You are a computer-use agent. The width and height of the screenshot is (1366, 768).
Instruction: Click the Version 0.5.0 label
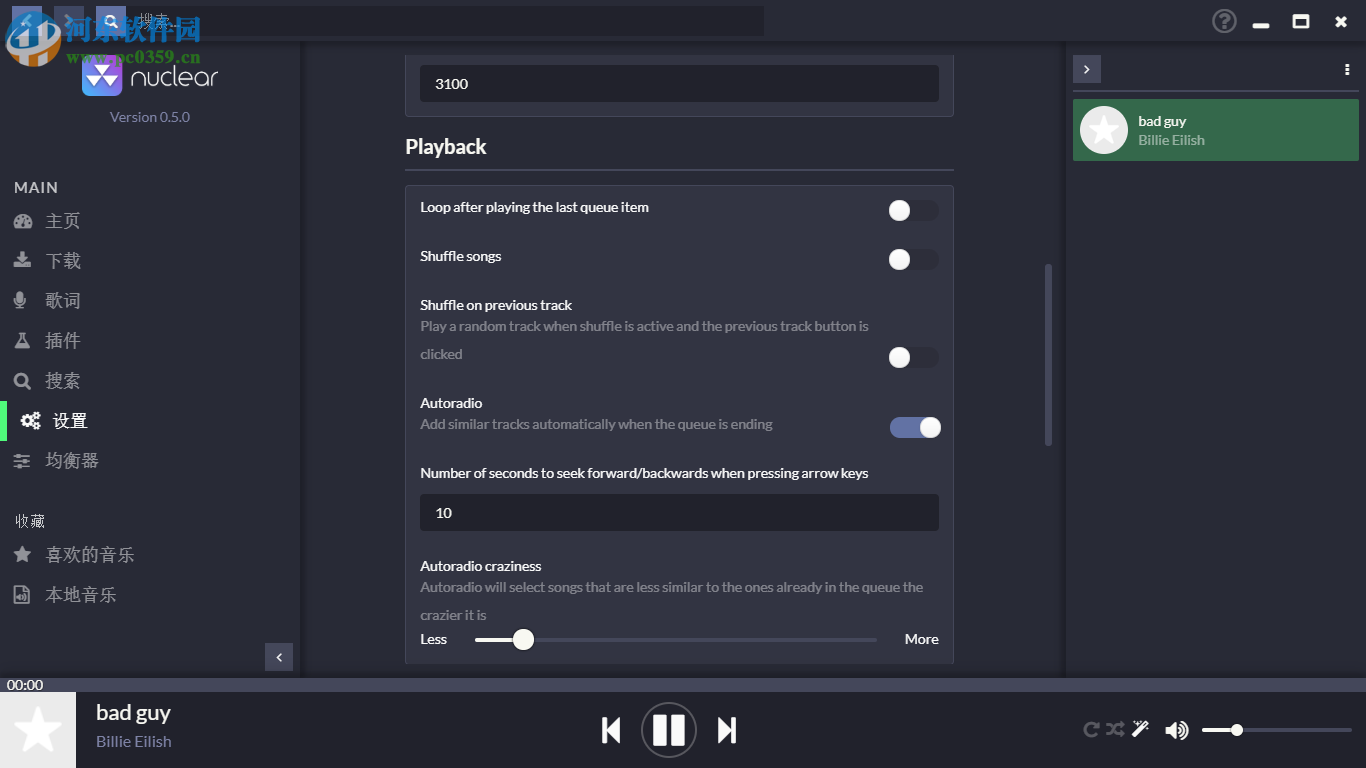click(150, 117)
